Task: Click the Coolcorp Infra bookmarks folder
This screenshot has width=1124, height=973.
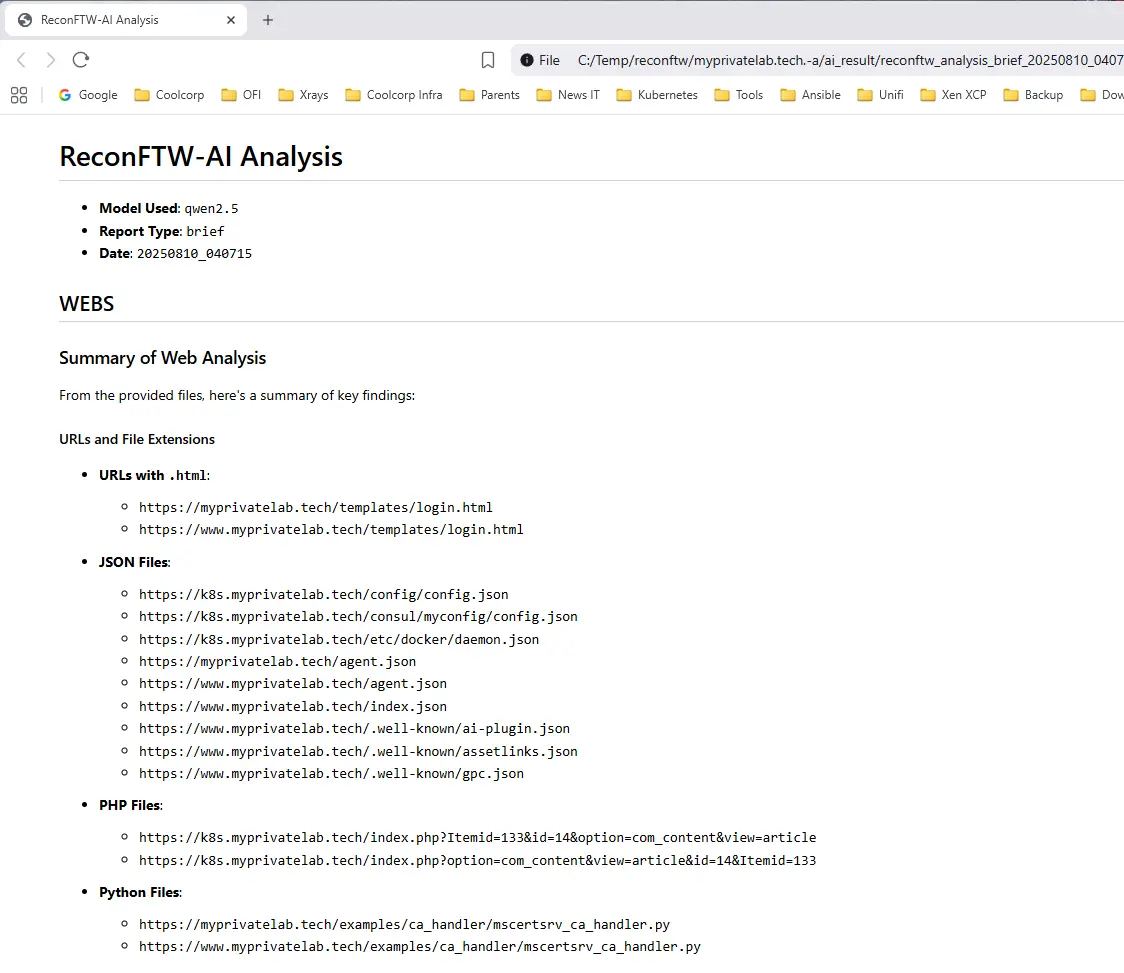Action: (x=394, y=95)
